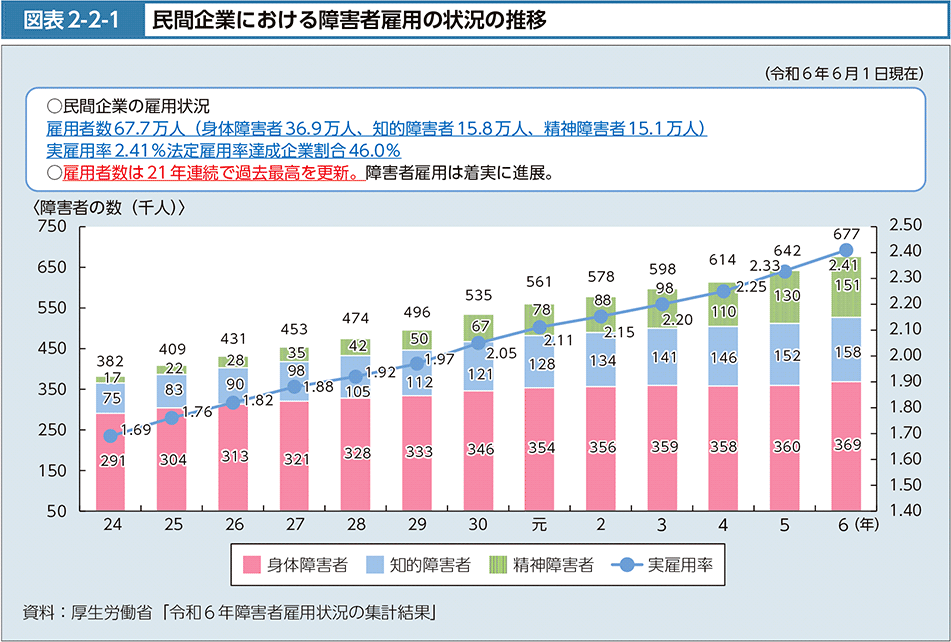Click the line data point labeled 2.05
The height and width of the screenshot is (642, 951).
(x=478, y=342)
